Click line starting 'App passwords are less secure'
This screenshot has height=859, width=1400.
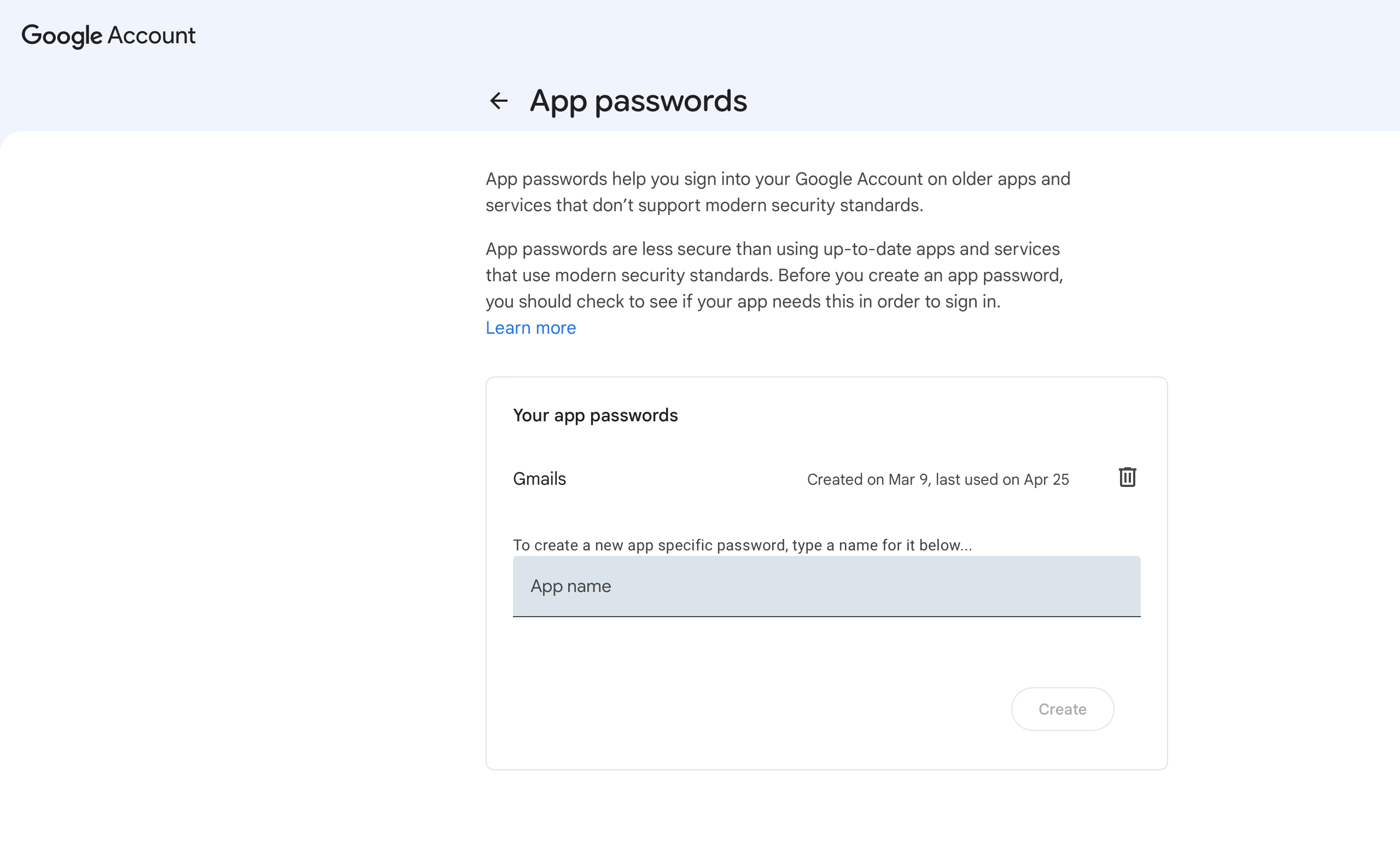[773, 249]
